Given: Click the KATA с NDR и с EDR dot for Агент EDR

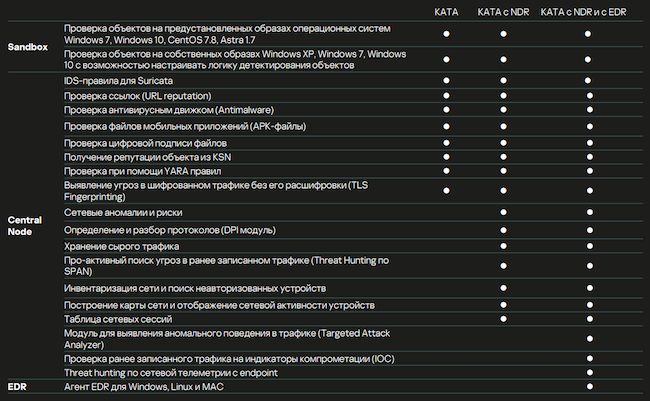Looking at the screenshot, I should pos(588,386).
